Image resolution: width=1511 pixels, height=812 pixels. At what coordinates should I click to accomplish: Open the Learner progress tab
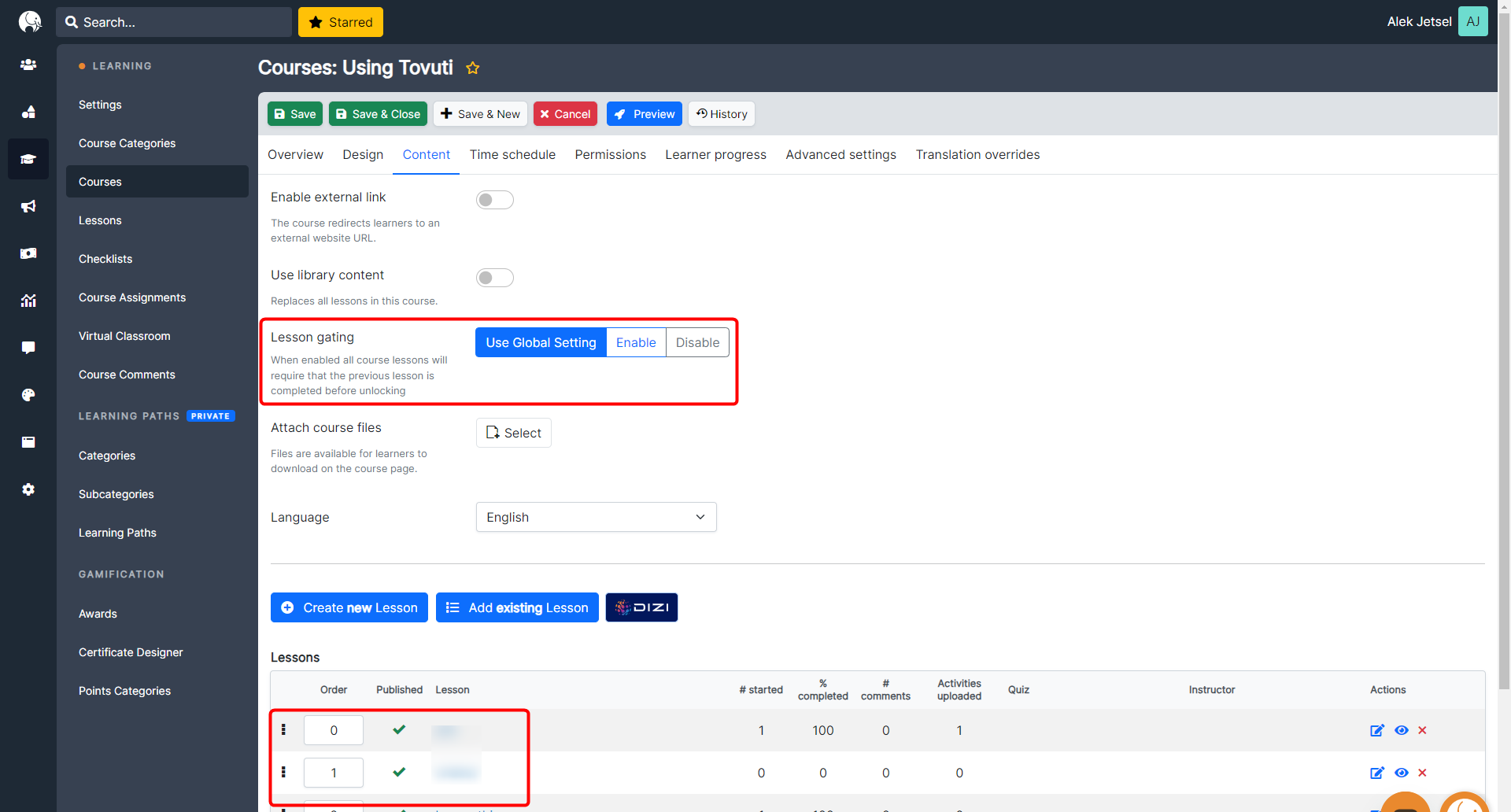715,155
